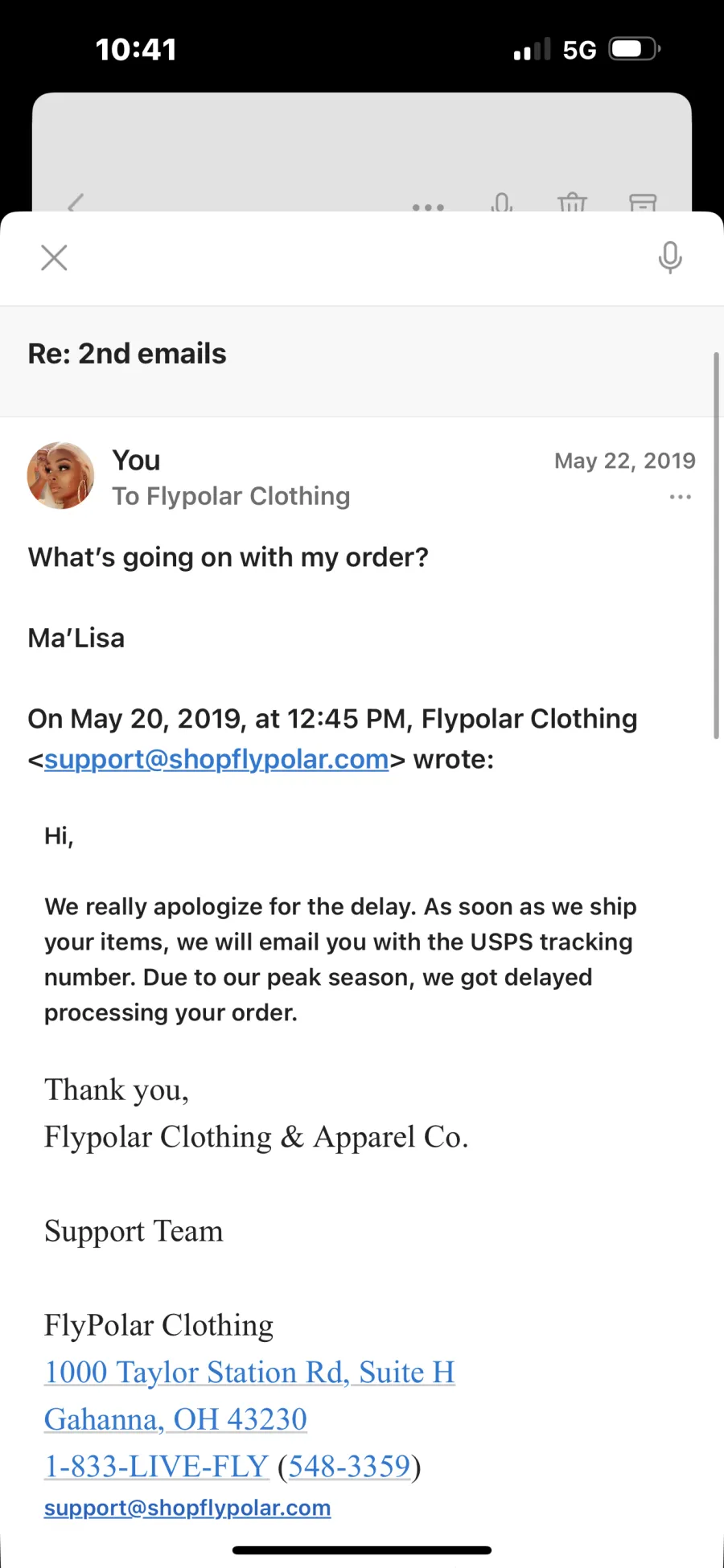Tap the signature support@shopflypolar.com email link
This screenshot has height=1568, width=724.
pyautogui.click(x=187, y=1508)
